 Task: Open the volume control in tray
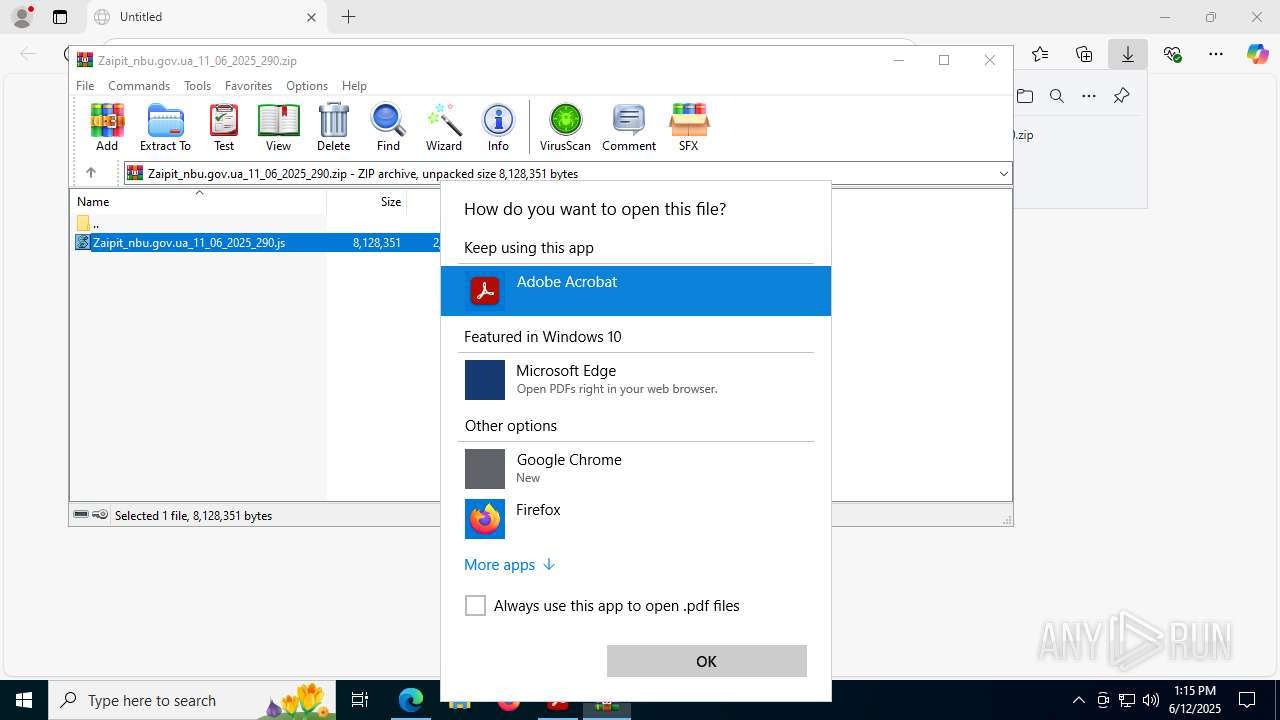click(1150, 700)
